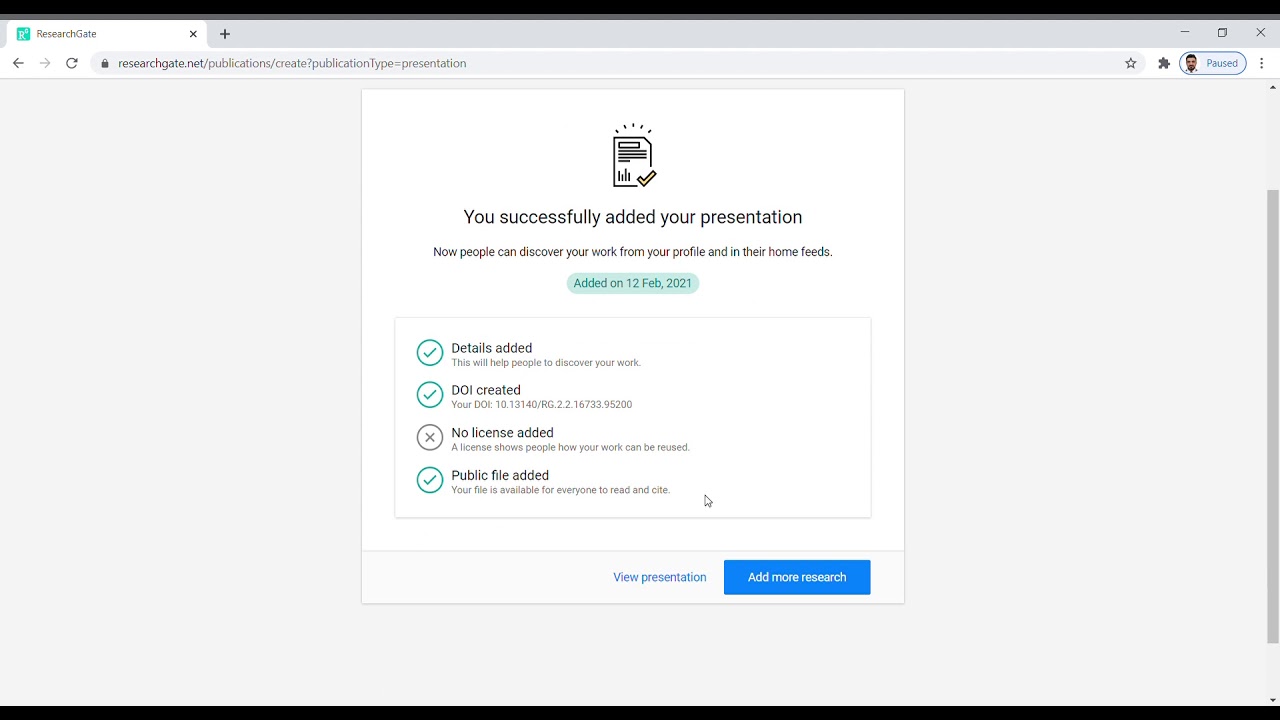Click the presentation document success icon
The height and width of the screenshot is (720, 1280).
click(634, 156)
